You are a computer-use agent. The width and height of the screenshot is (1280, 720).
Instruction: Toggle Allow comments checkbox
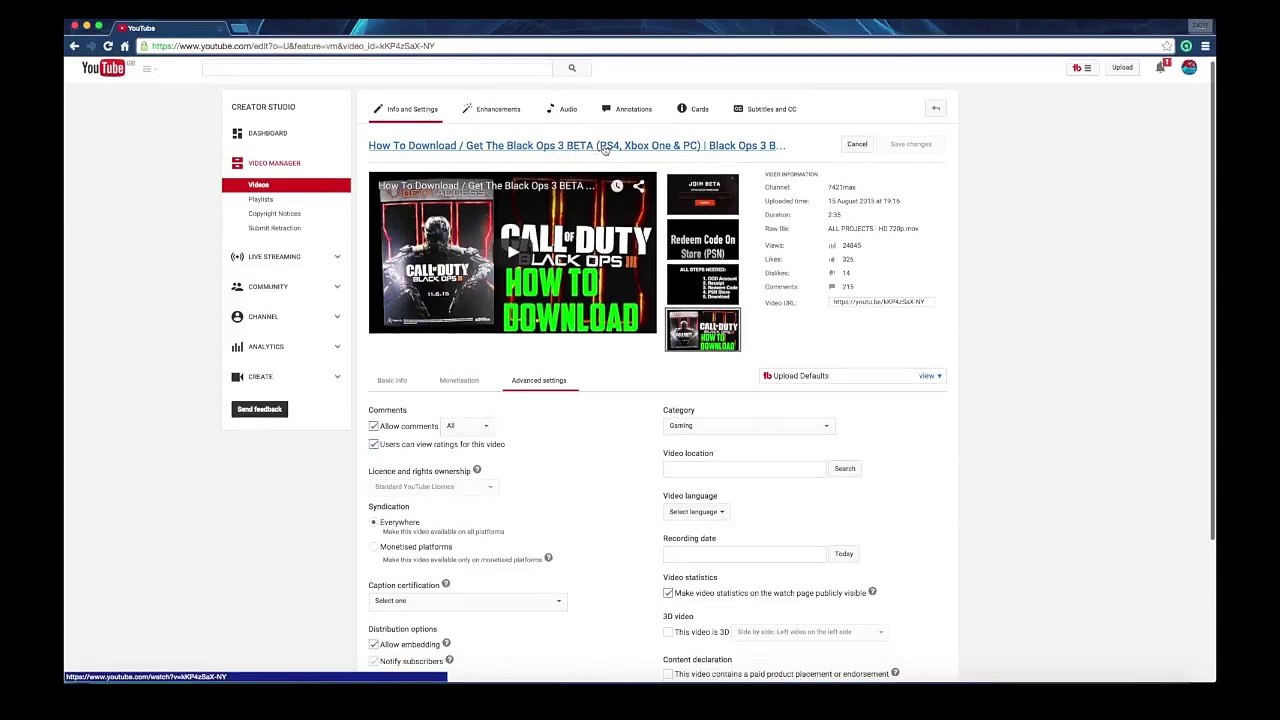click(x=374, y=426)
